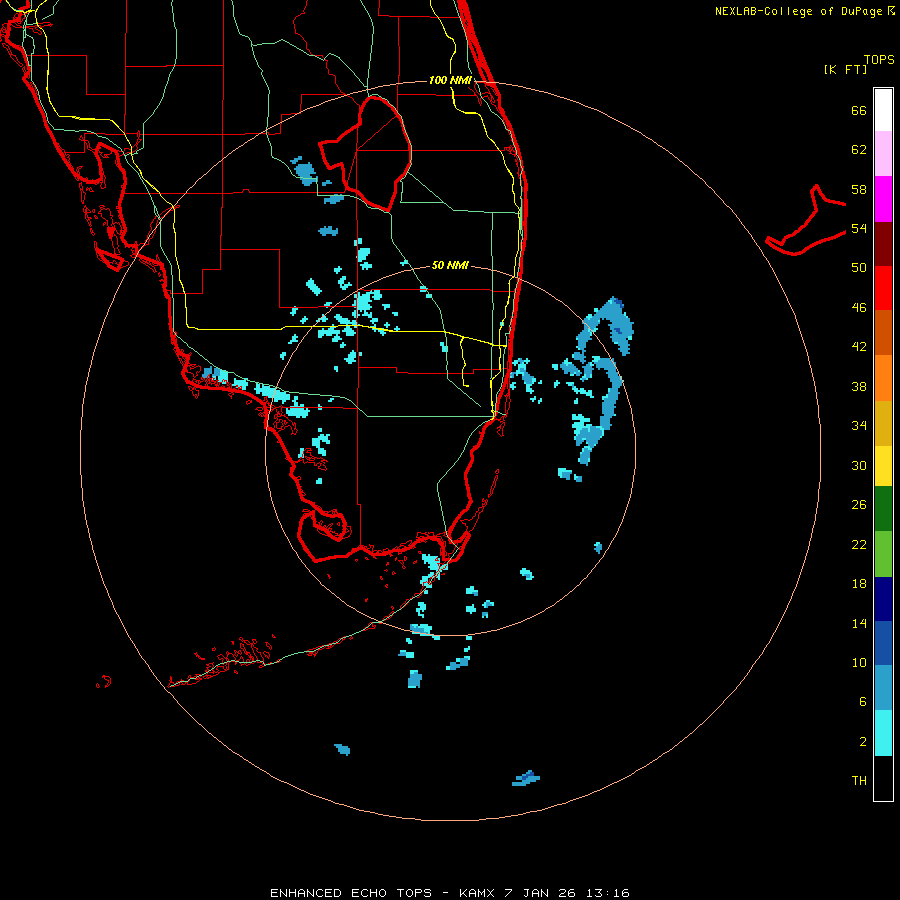The width and height of the screenshot is (900, 900).
Task: Click the 2 legend value
Action: 863,742
